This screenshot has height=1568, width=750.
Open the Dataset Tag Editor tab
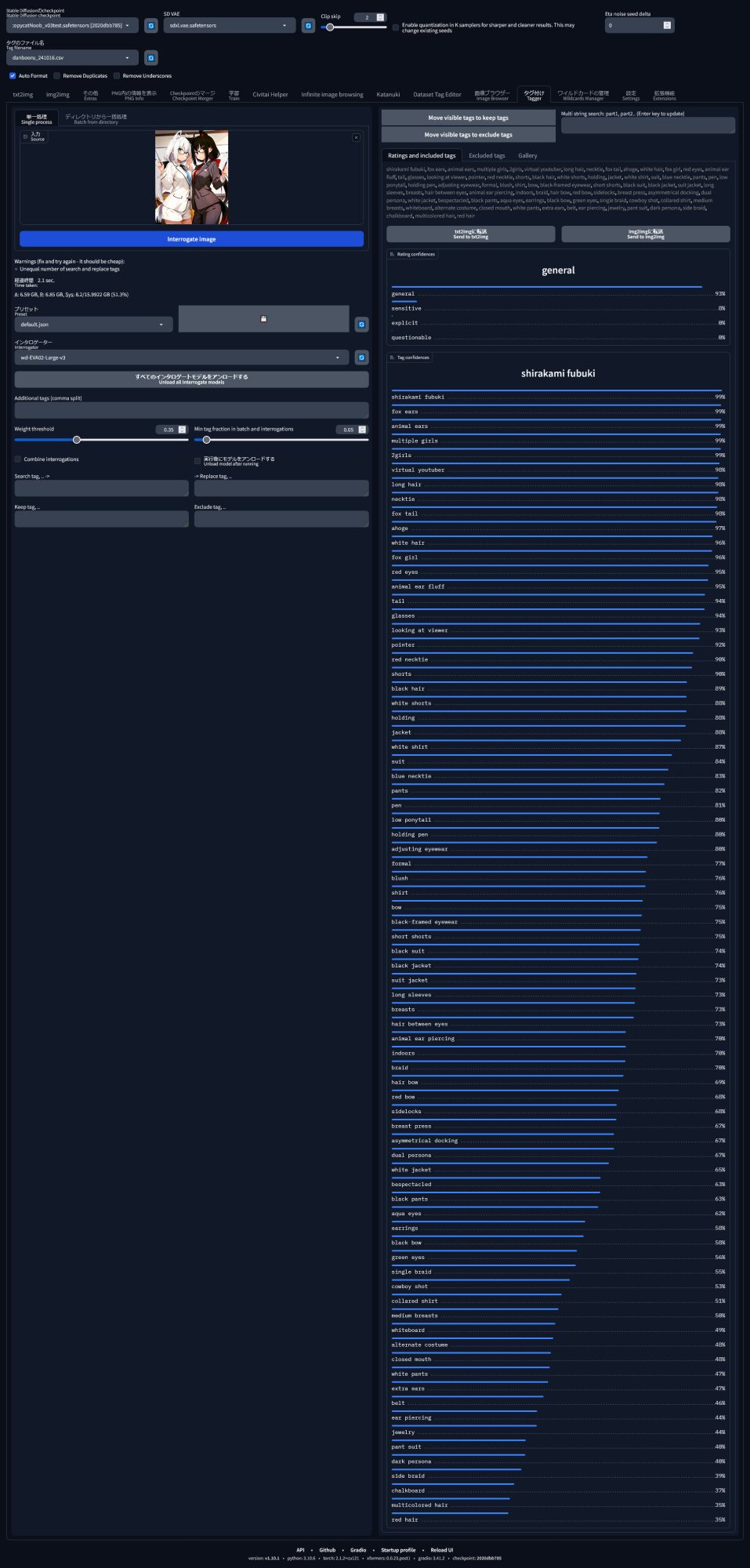(x=437, y=95)
